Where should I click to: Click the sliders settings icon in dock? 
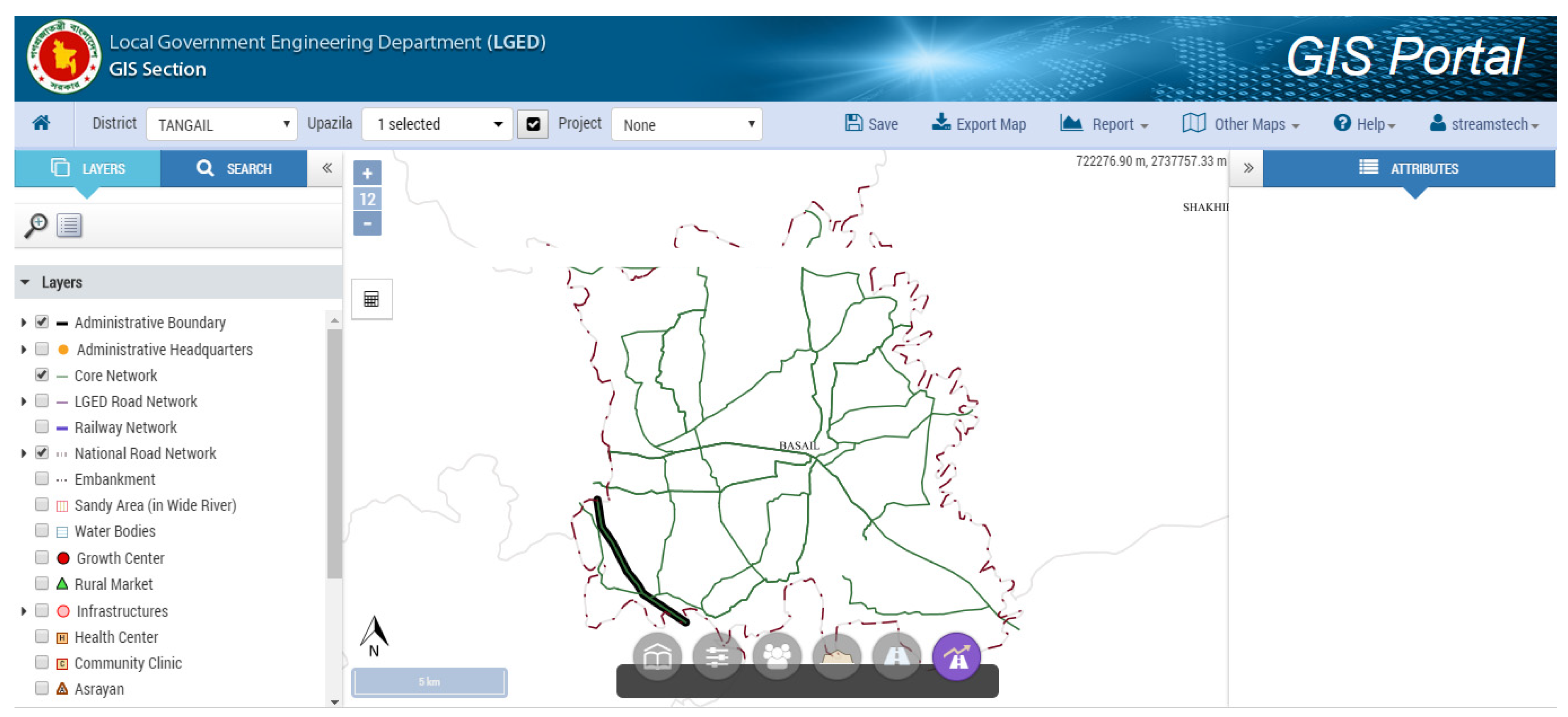[x=716, y=656]
